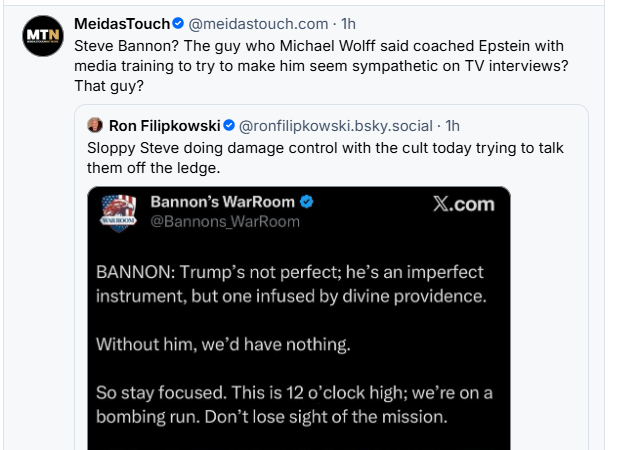Click the Bannon's WarRoom name in the image

coord(223,202)
